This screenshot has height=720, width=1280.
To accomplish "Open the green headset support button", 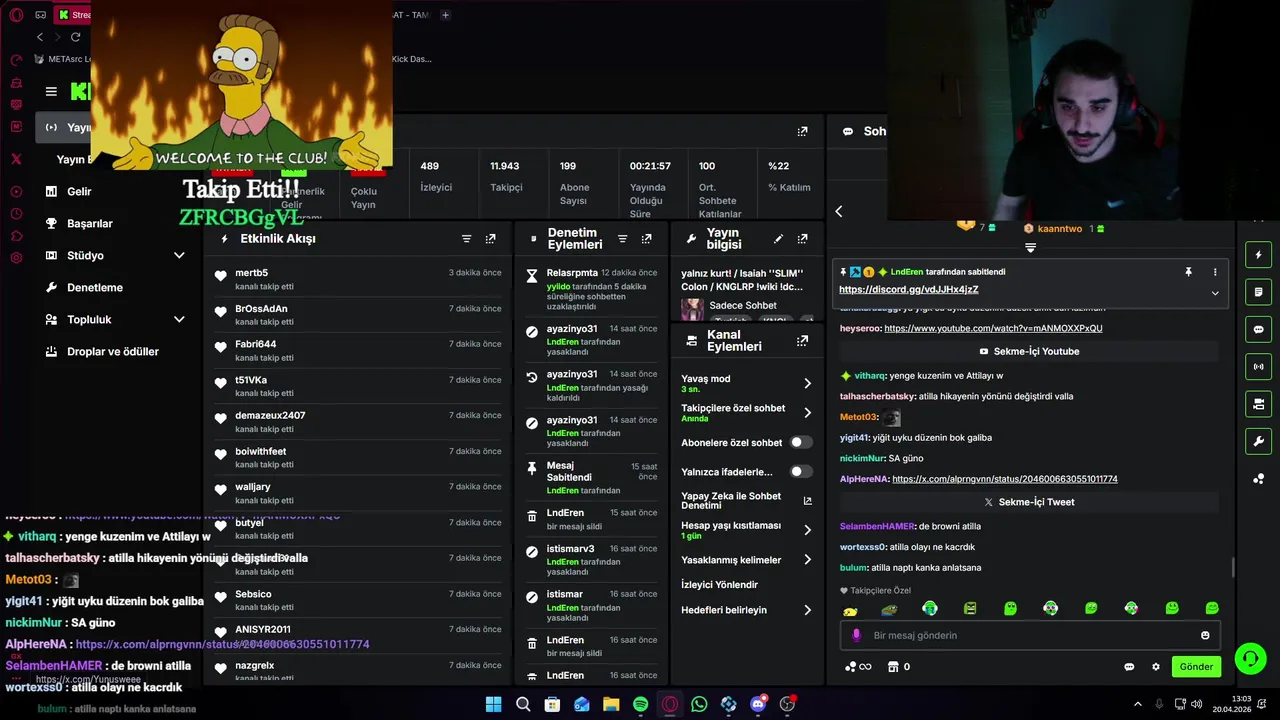I will click(1250, 658).
